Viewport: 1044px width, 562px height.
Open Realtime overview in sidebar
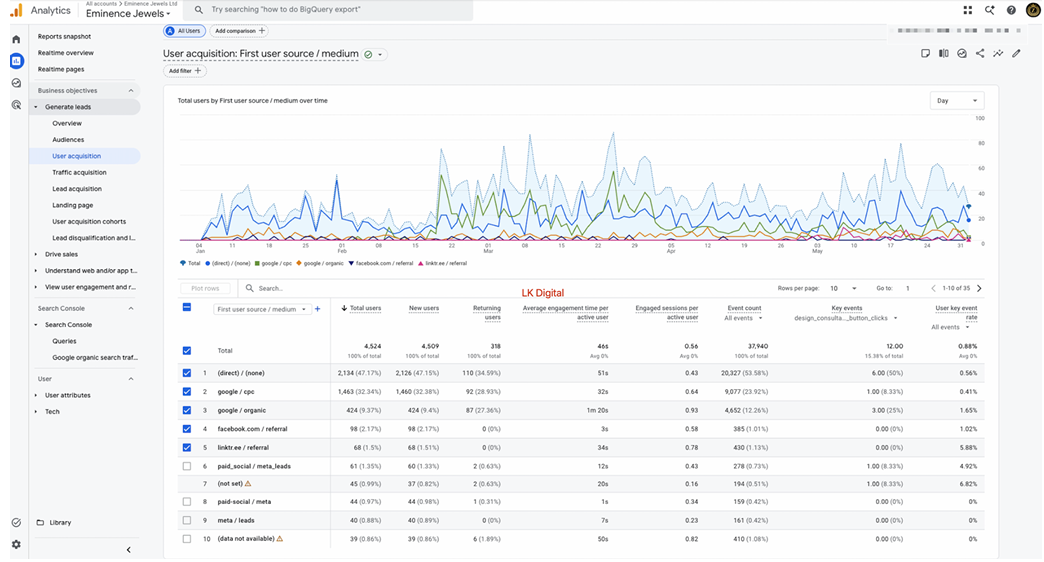pyautogui.click(x=66, y=53)
